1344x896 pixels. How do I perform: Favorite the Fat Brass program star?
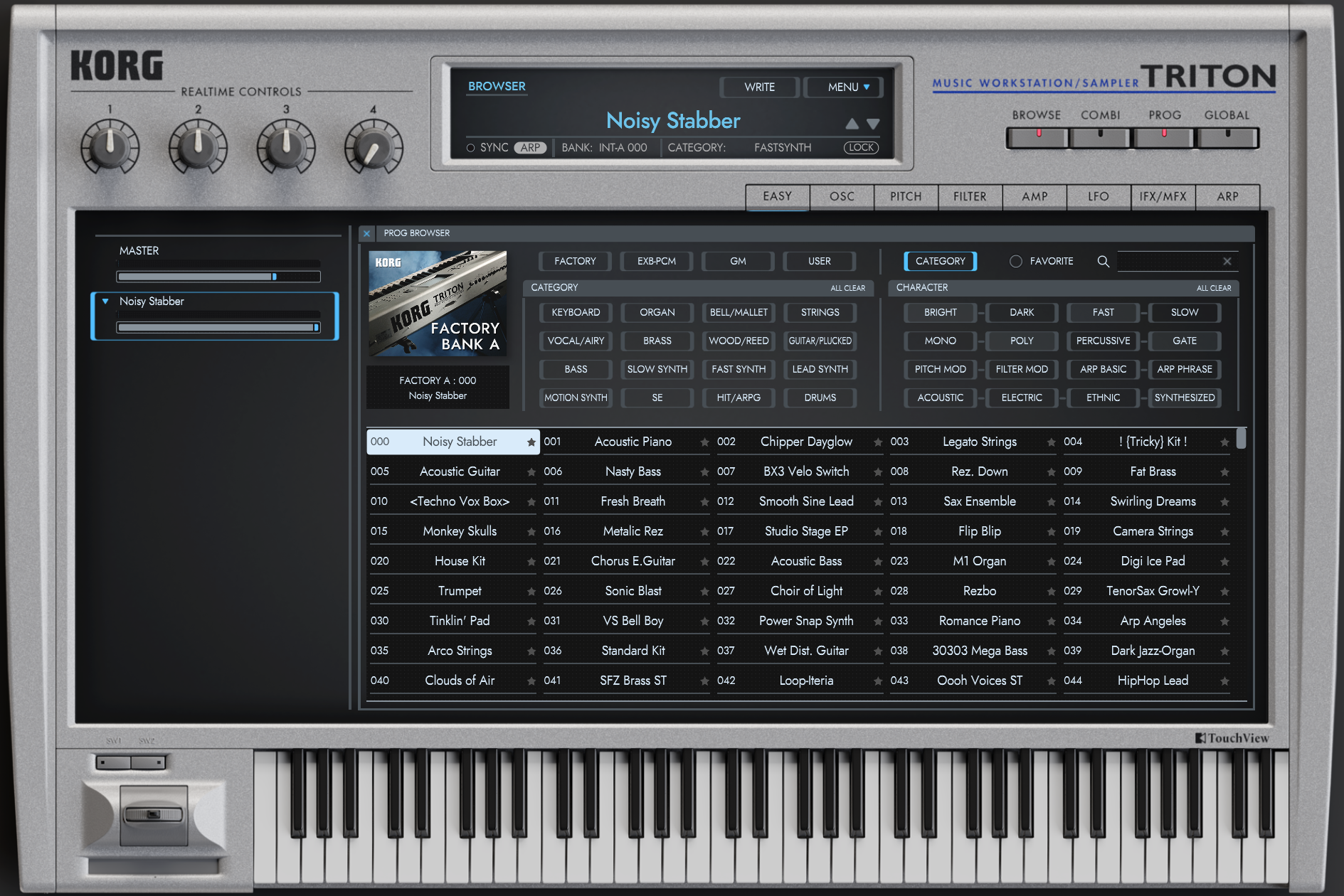(x=1224, y=472)
